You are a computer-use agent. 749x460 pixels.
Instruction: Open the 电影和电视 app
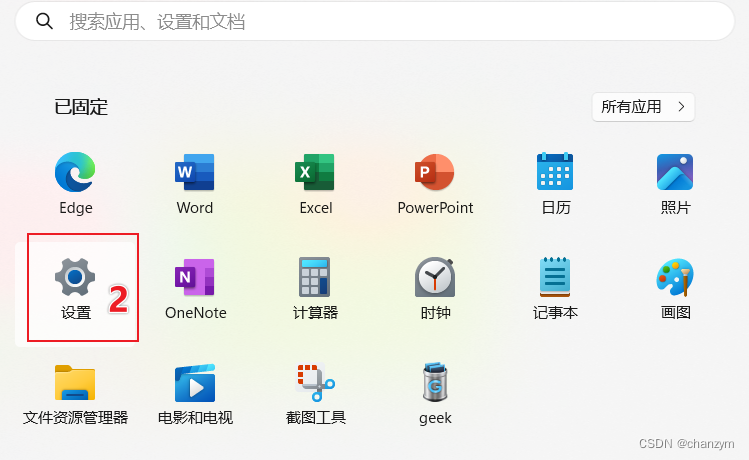pos(195,382)
